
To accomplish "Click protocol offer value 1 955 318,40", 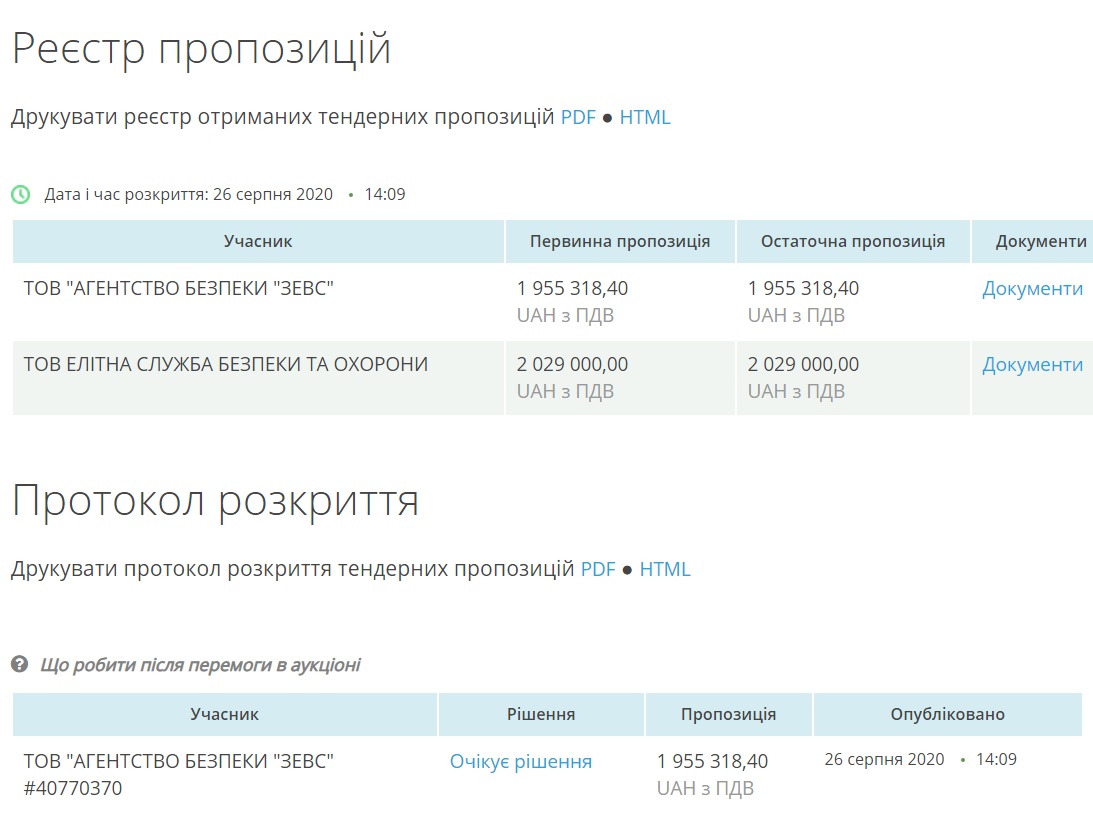I will point(712,761).
